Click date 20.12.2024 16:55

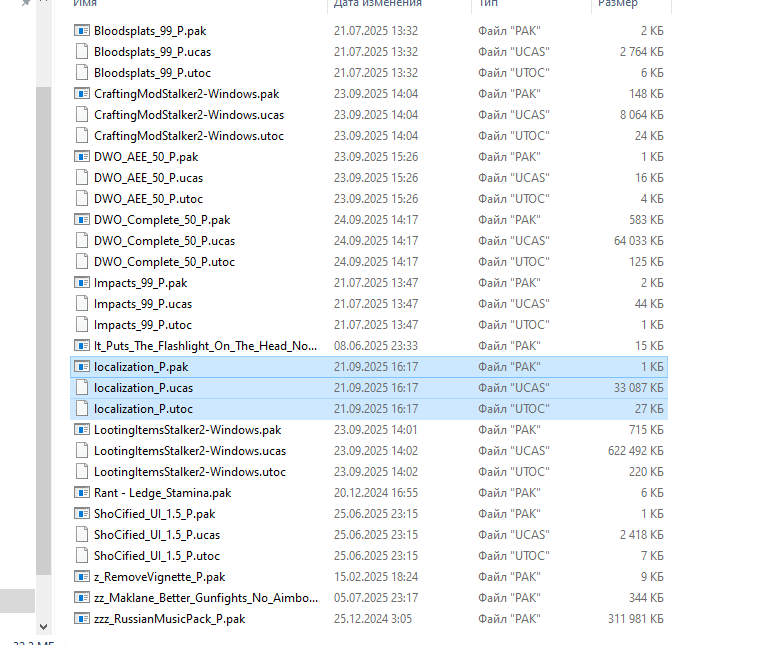click(376, 492)
